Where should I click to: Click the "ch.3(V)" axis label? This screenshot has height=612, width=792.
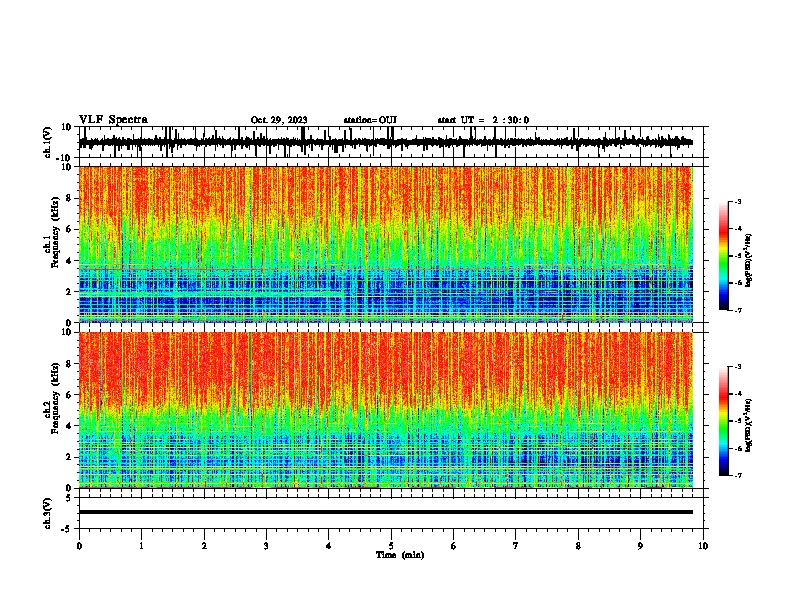coord(48,513)
